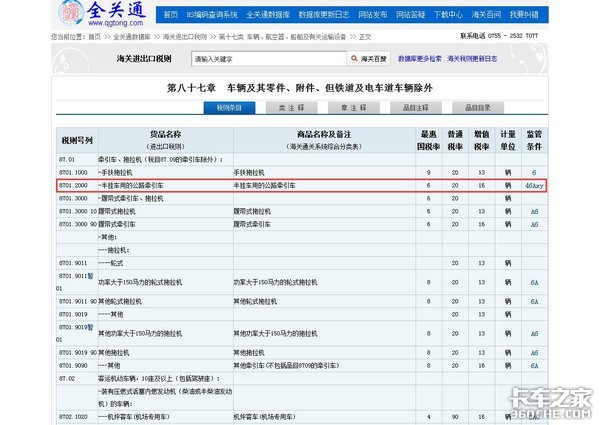The height and width of the screenshot is (425, 600).
Task: Open the supervision link 6 in the 手扶拖拉机 row
Action: (534, 173)
